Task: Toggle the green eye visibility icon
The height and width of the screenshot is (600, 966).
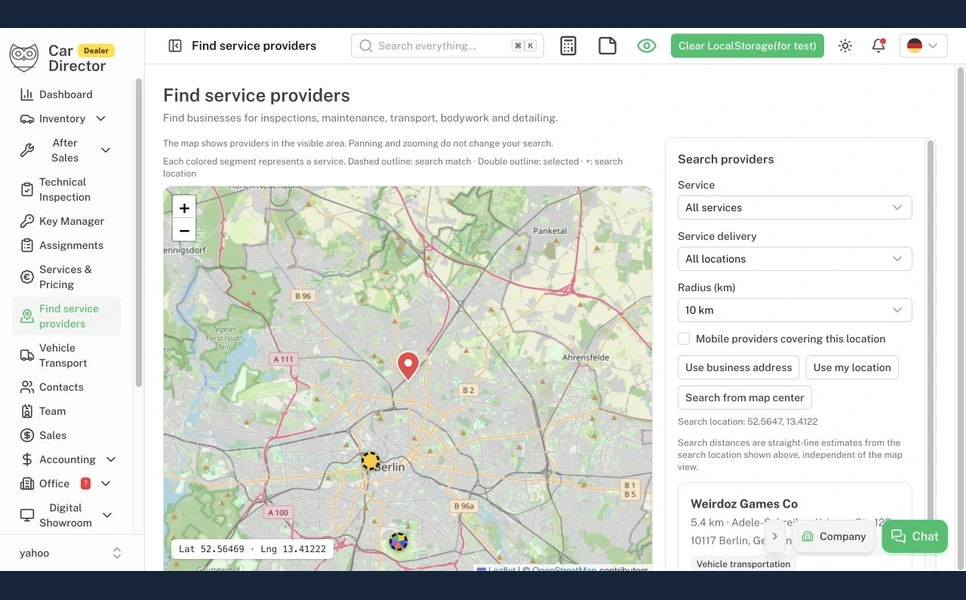Action: click(x=646, y=46)
